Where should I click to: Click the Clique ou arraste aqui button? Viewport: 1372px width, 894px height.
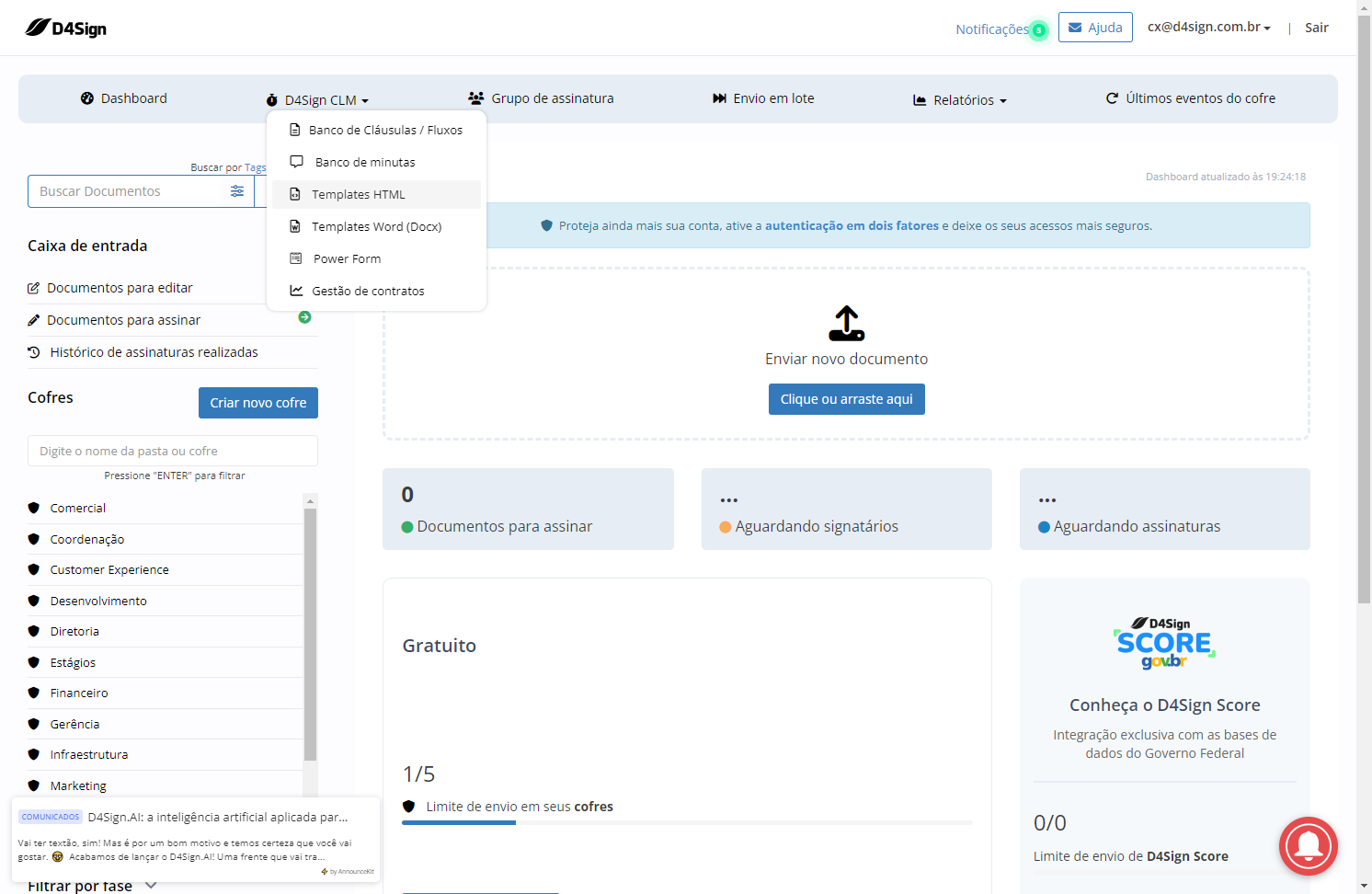[x=847, y=399]
